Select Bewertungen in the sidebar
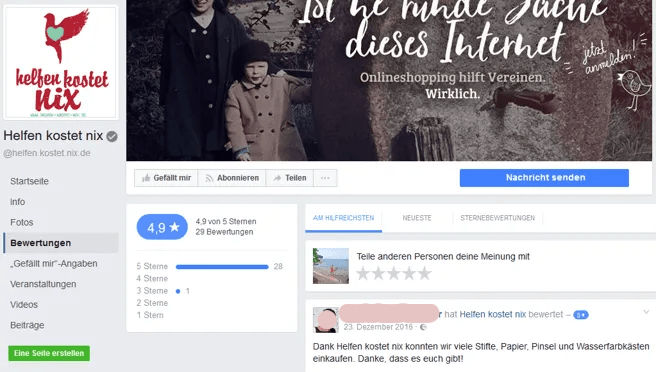Viewport: 656px width, 372px height. pyautogui.click(x=61, y=243)
